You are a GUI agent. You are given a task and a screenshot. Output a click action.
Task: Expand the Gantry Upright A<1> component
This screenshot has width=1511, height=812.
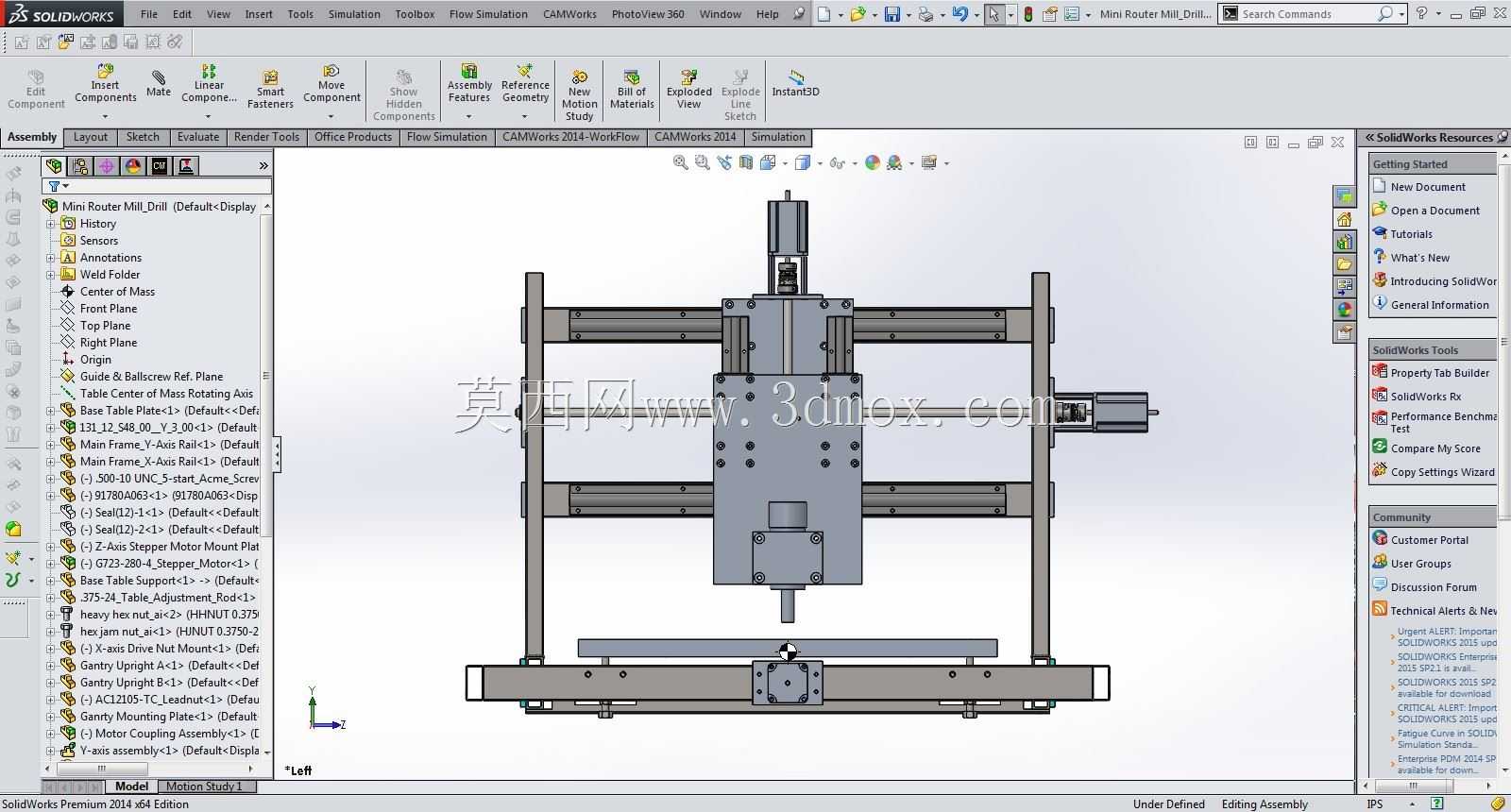(51, 666)
